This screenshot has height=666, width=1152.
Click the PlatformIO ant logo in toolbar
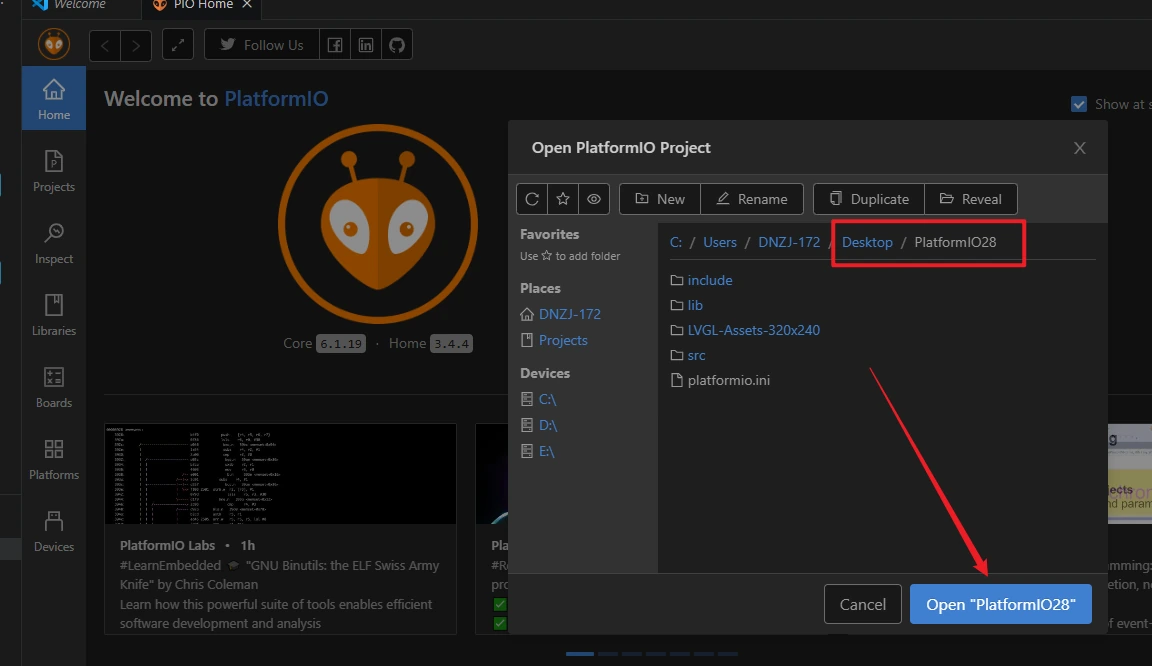tap(54, 45)
